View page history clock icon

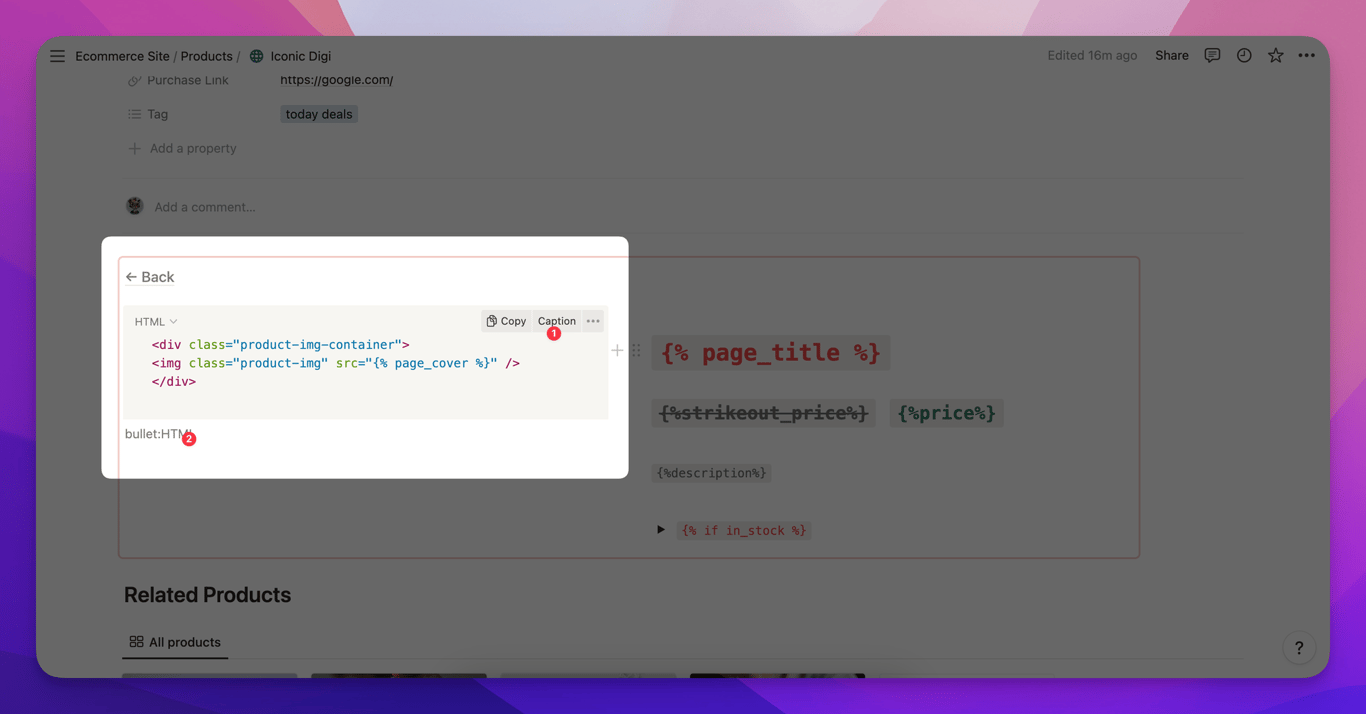pos(1244,56)
